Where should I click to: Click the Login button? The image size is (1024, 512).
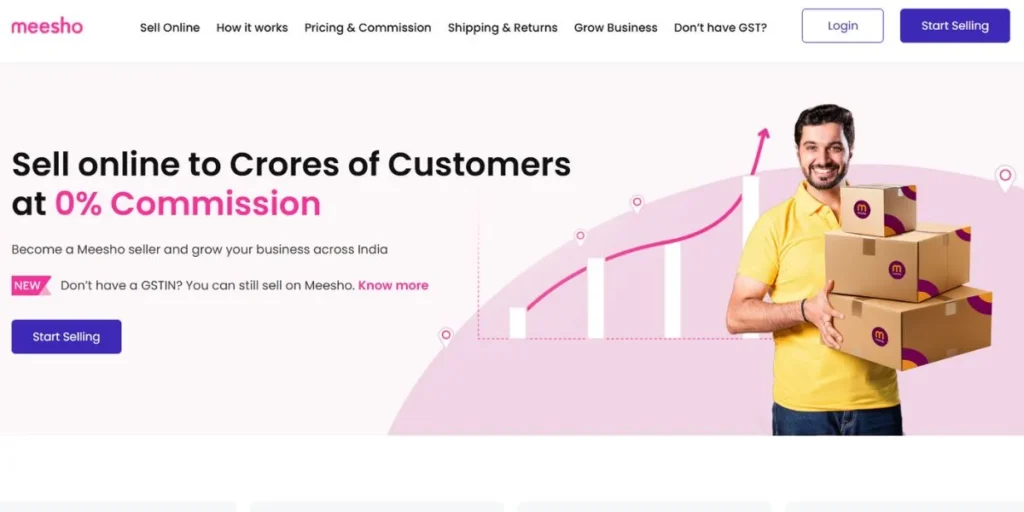coord(842,25)
